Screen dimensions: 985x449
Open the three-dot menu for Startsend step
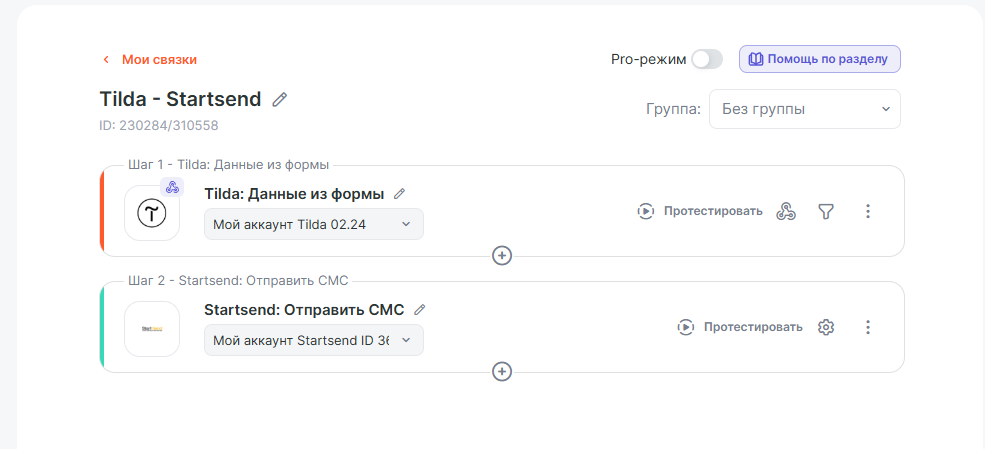point(868,327)
